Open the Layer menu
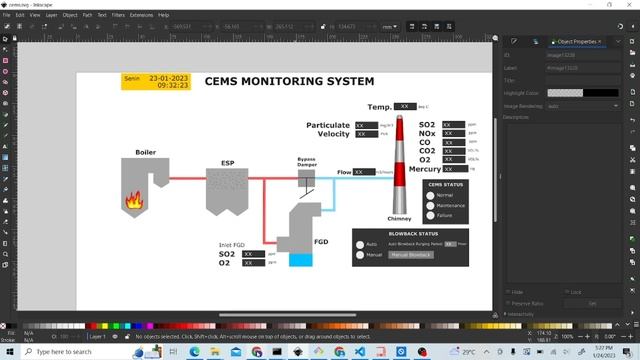Screen dimensions: 640x360 51,15
